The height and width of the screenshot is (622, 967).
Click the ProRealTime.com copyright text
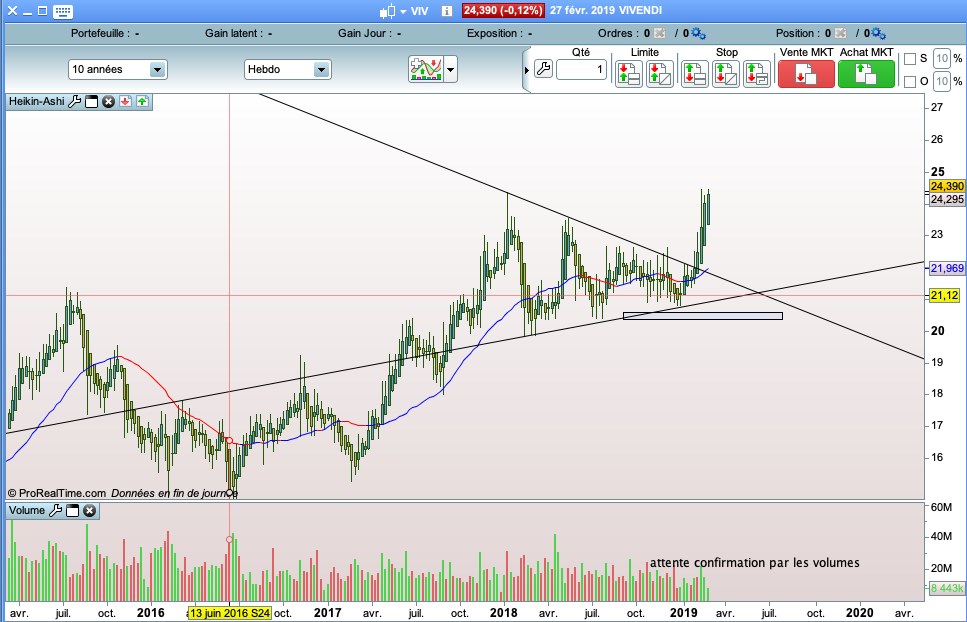[57, 493]
